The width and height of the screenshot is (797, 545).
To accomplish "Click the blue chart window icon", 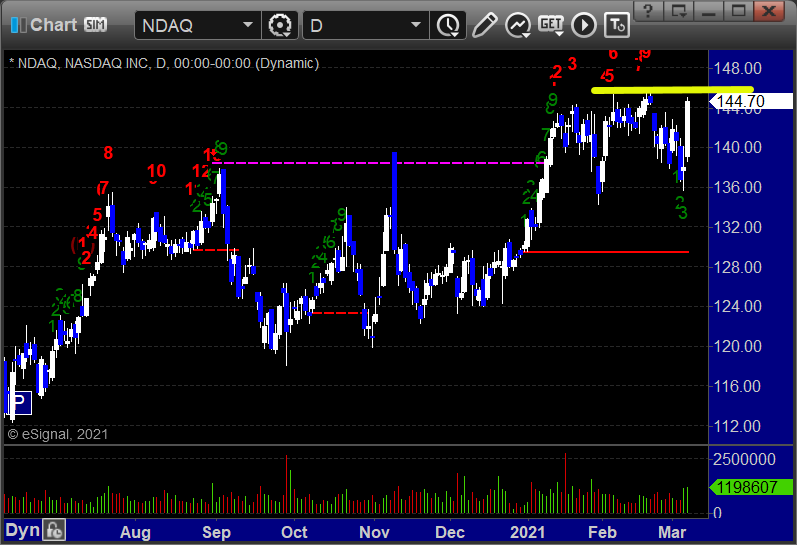I will [x=18, y=25].
